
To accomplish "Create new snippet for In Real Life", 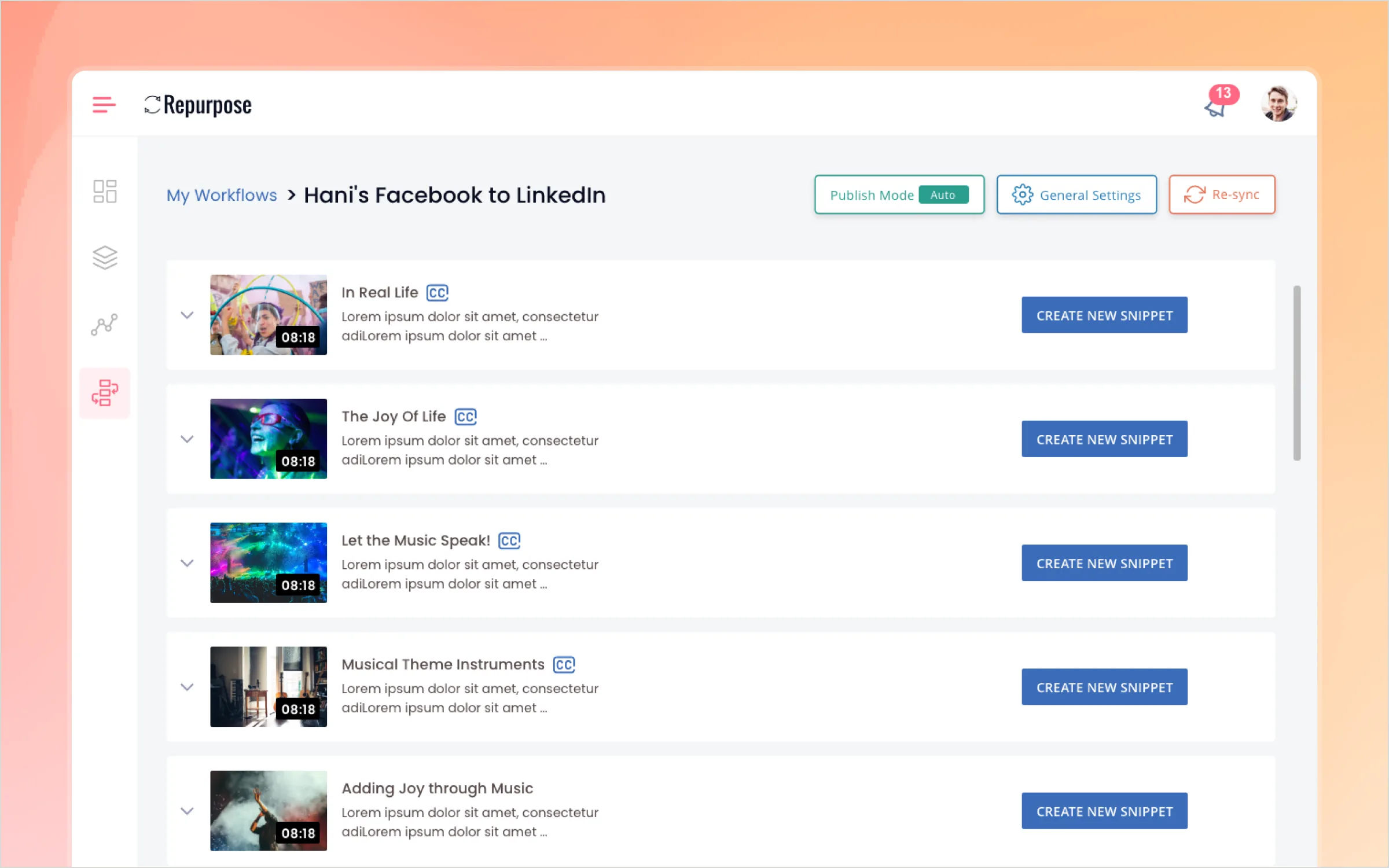I will [x=1104, y=315].
